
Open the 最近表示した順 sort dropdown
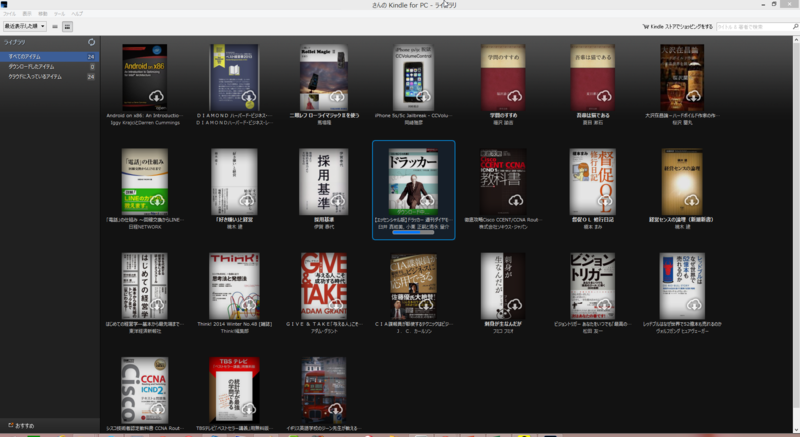pos(24,27)
